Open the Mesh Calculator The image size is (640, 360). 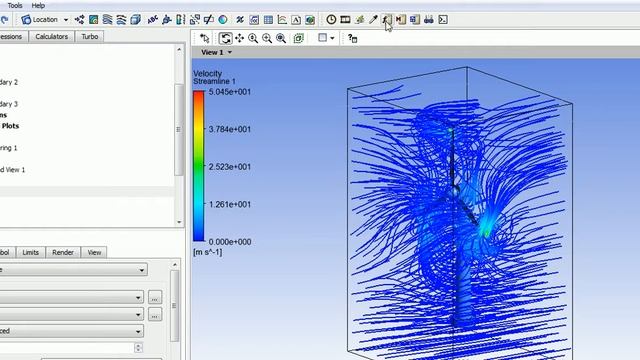(415, 20)
